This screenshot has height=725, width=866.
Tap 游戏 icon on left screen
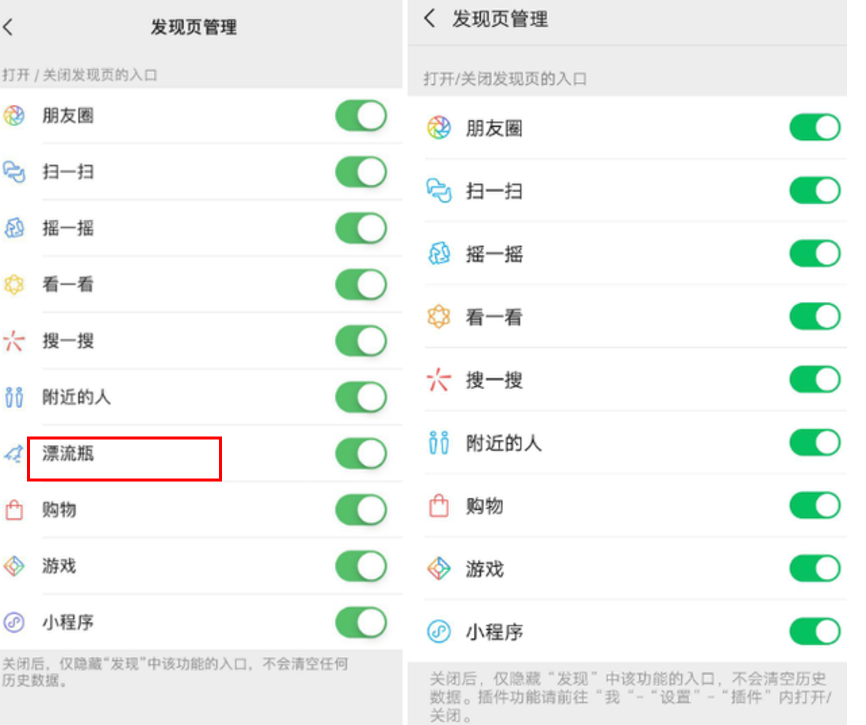pos(14,566)
